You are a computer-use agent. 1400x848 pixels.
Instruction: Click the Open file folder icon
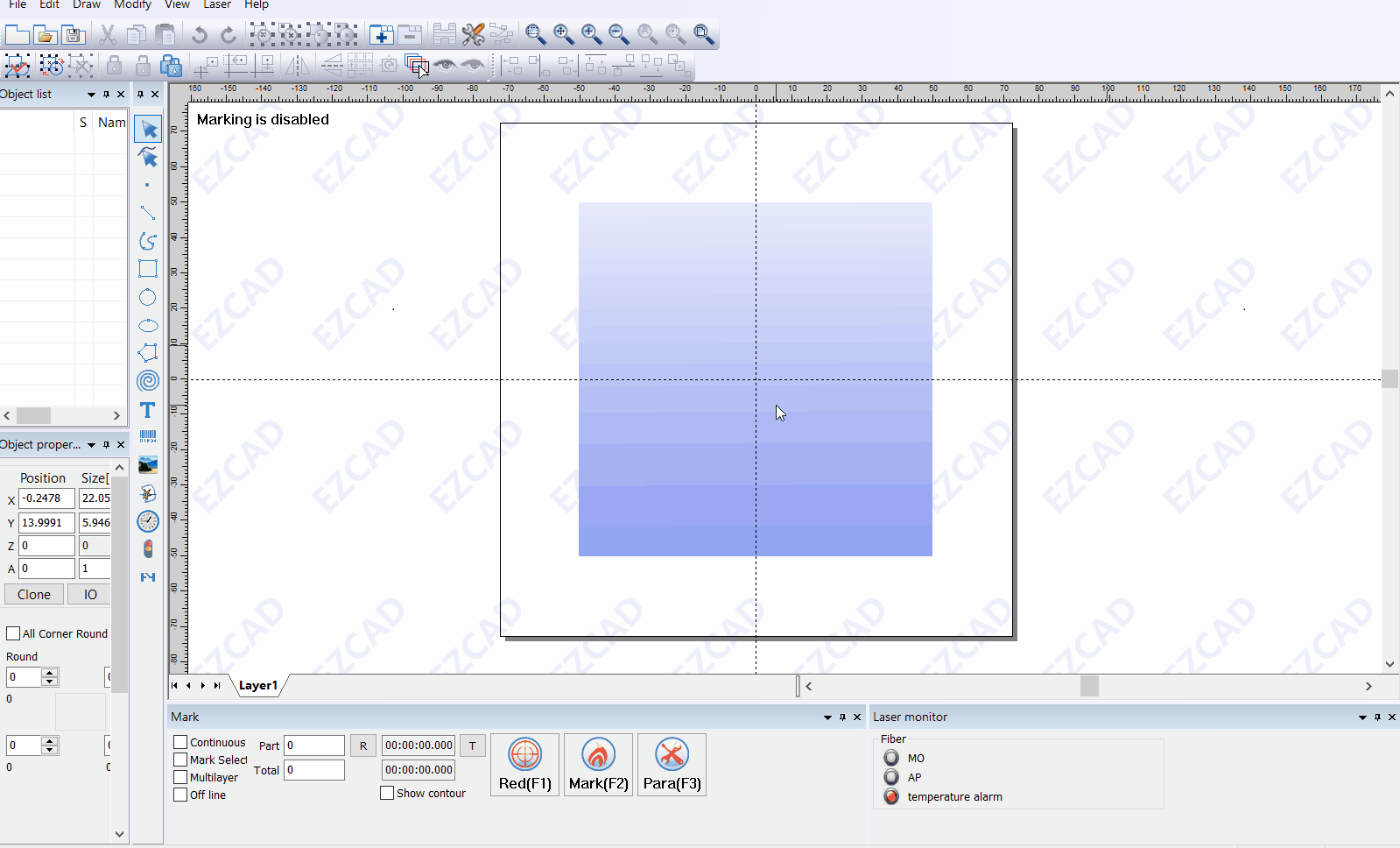pyautogui.click(x=46, y=34)
